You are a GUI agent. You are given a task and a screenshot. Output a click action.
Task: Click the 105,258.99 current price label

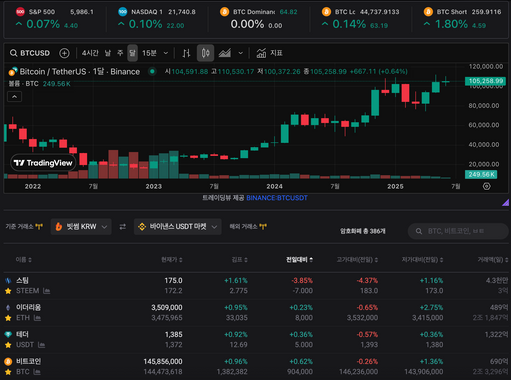tap(485, 81)
